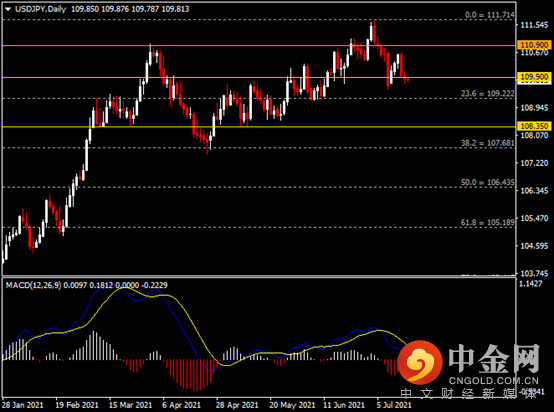
Task: Click the 5 Jul 2021 date marker
Action: pyautogui.click(x=394, y=405)
